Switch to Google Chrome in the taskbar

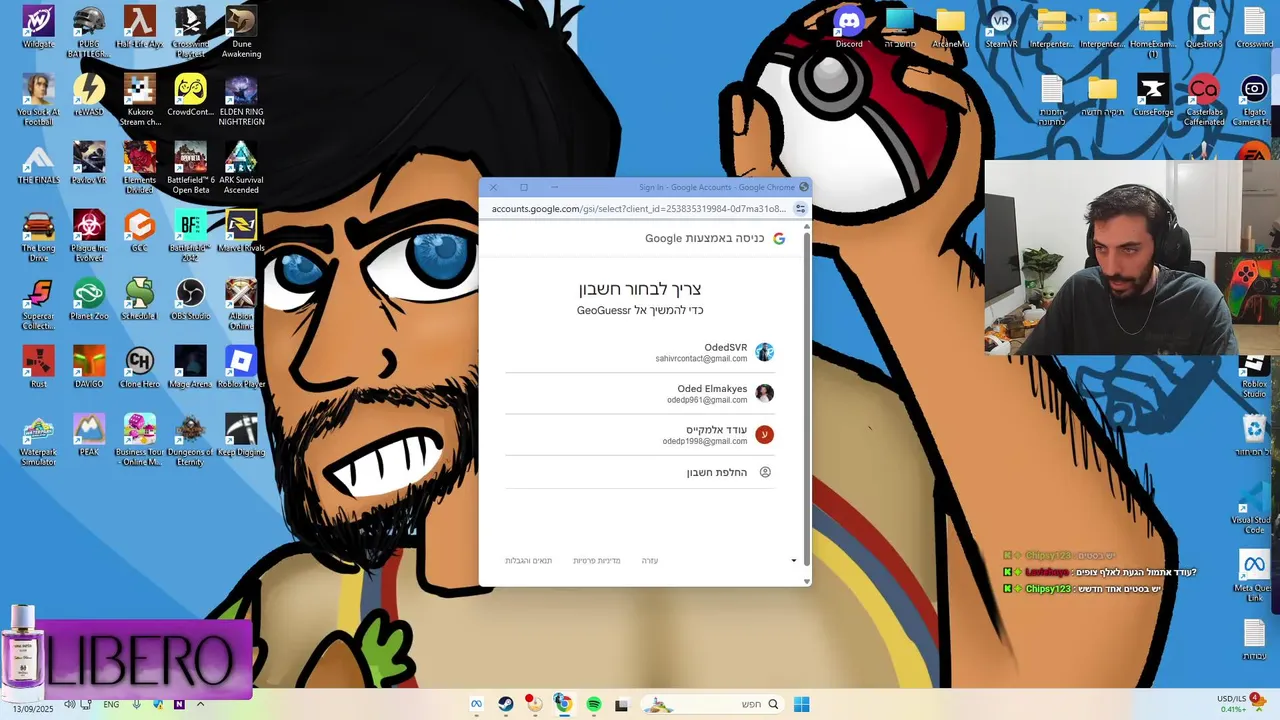563,704
